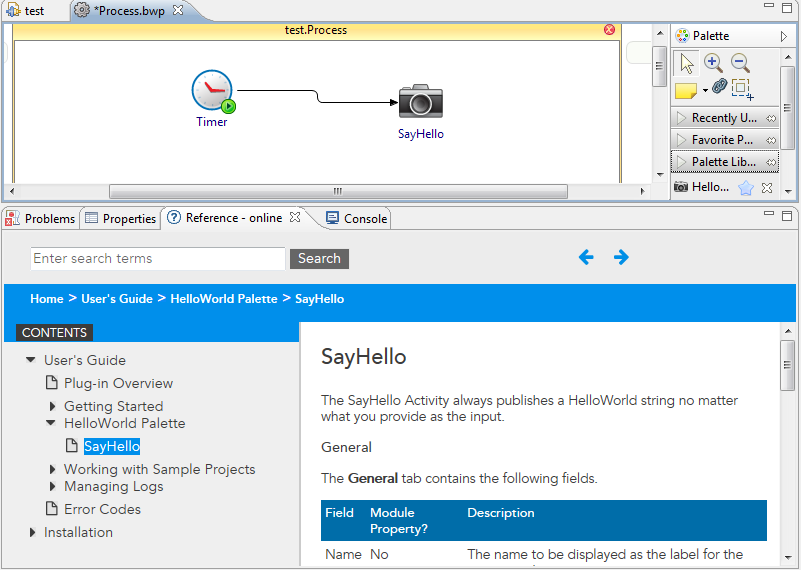This screenshot has width=801, height=570.
Task: Click the SayHello camera activity
Action: tap(420, 102)
